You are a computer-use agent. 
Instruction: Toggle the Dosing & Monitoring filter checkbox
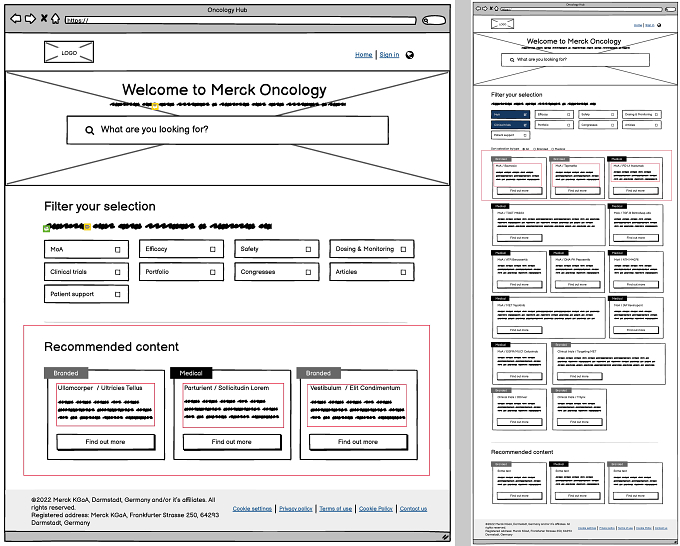[403, 249]
